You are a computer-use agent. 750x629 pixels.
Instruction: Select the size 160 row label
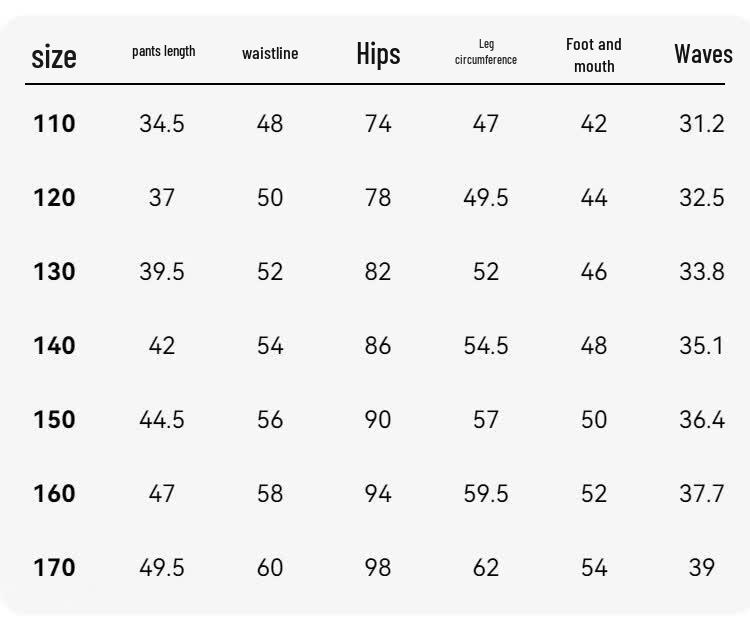pyautogui.click(x=54, y=493)
